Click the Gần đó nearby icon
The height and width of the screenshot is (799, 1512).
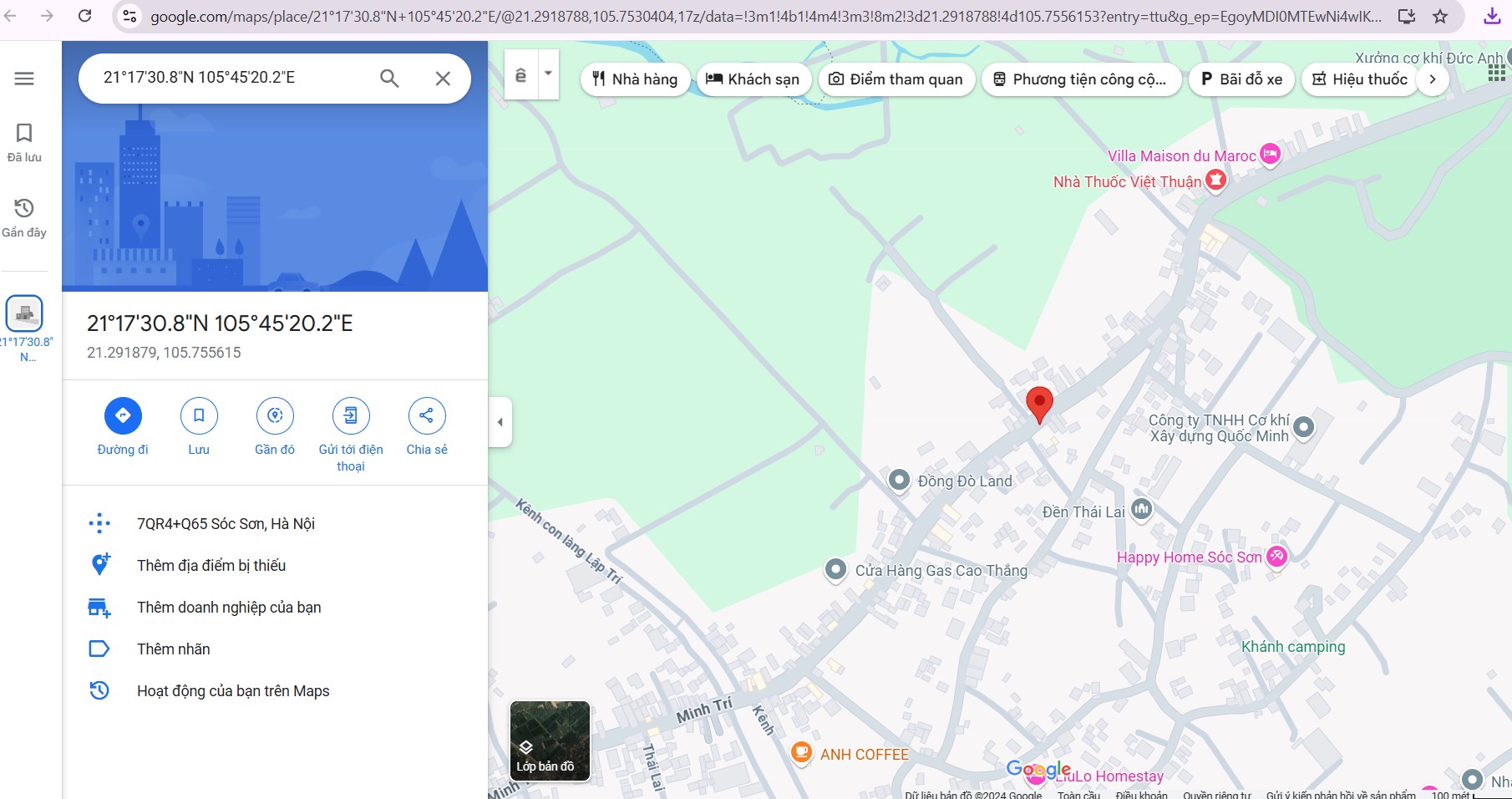(275, 415)
